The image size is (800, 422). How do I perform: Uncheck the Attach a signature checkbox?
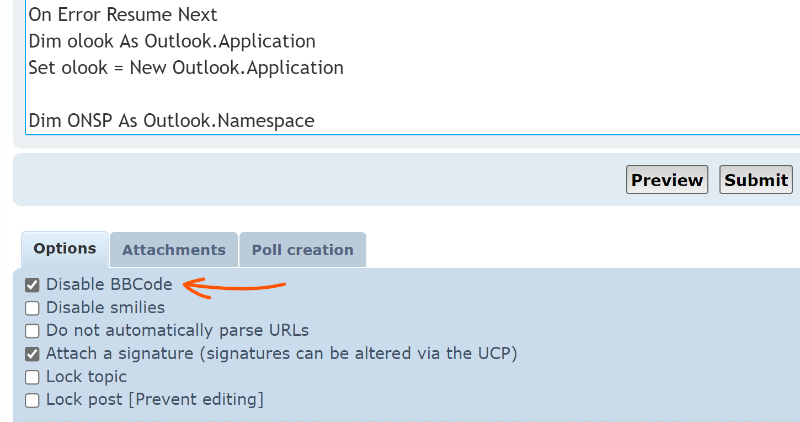[x=32, y=354]
